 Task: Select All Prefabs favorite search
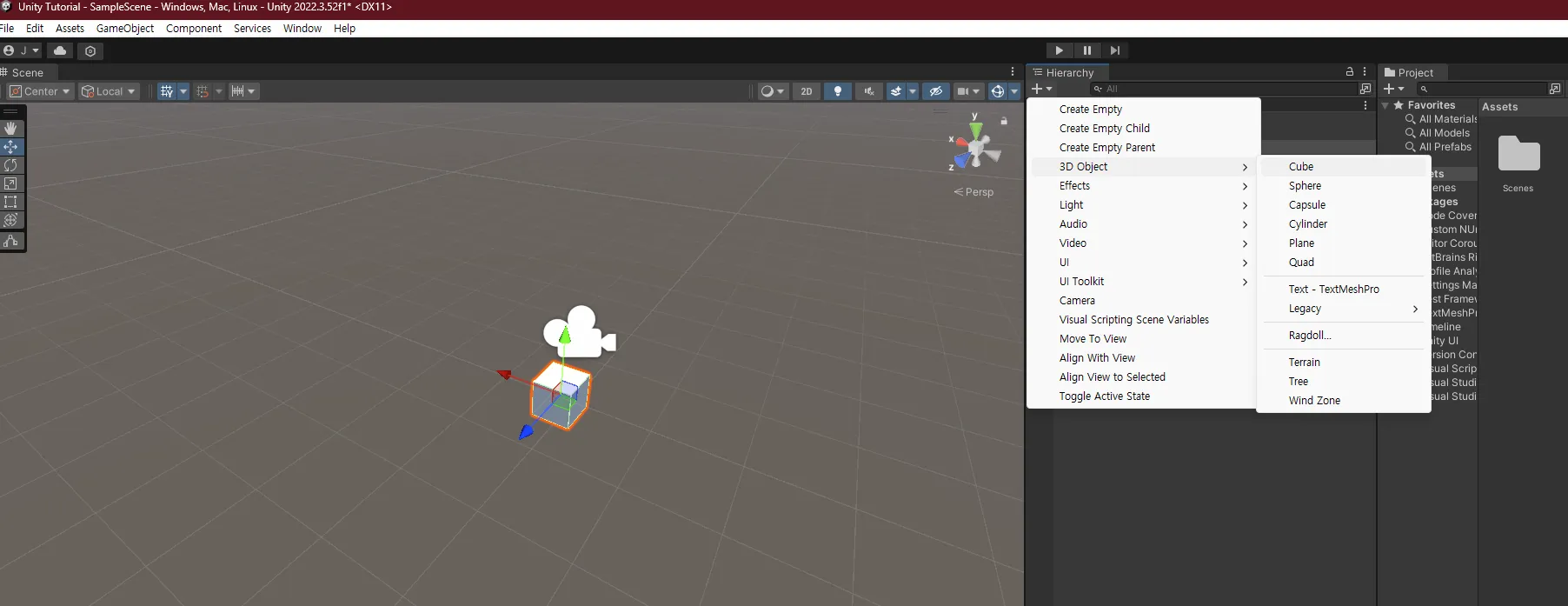1438,147
